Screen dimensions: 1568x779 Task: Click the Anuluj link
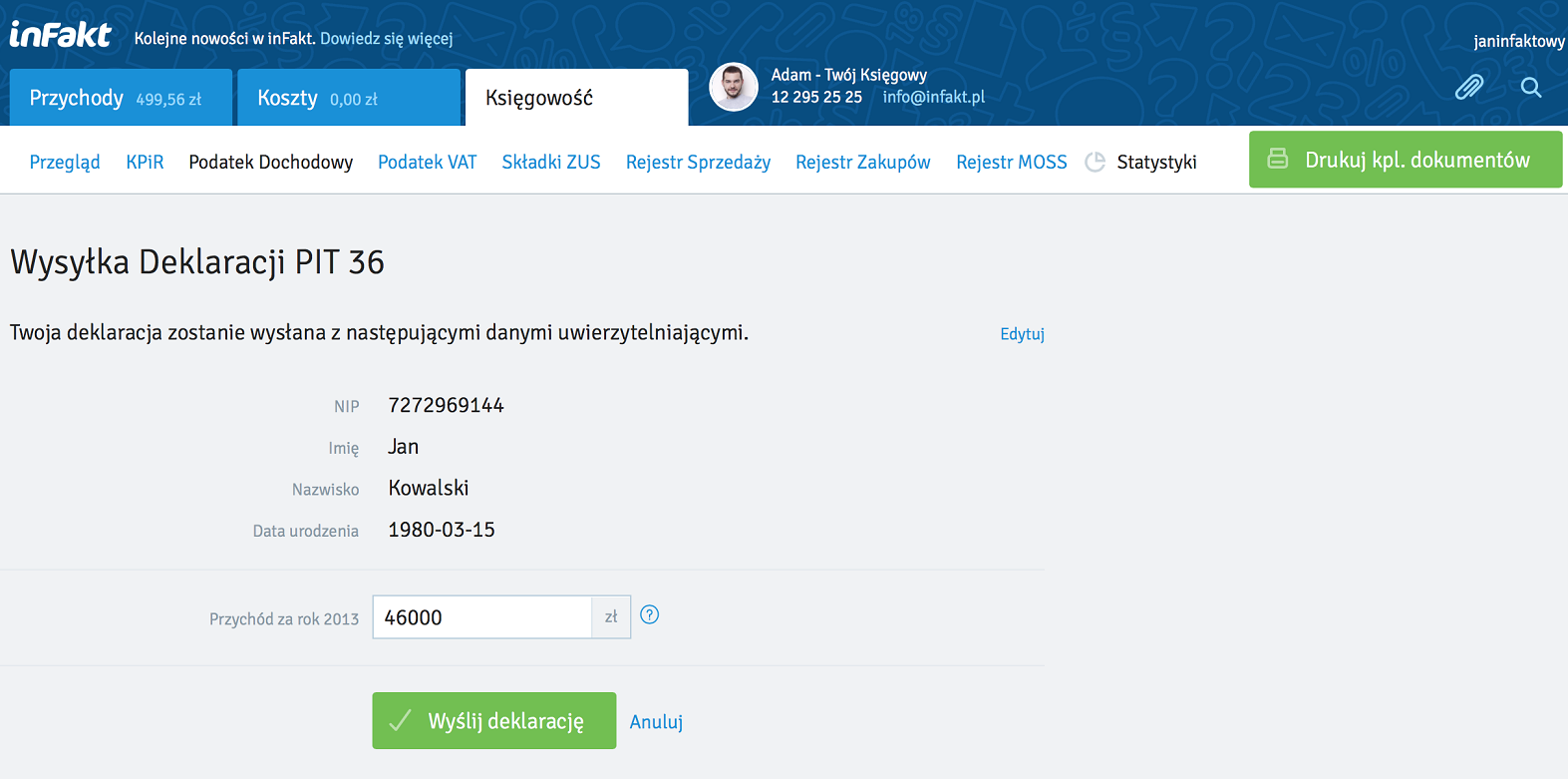pyautogui.click(x=656, y=722)
